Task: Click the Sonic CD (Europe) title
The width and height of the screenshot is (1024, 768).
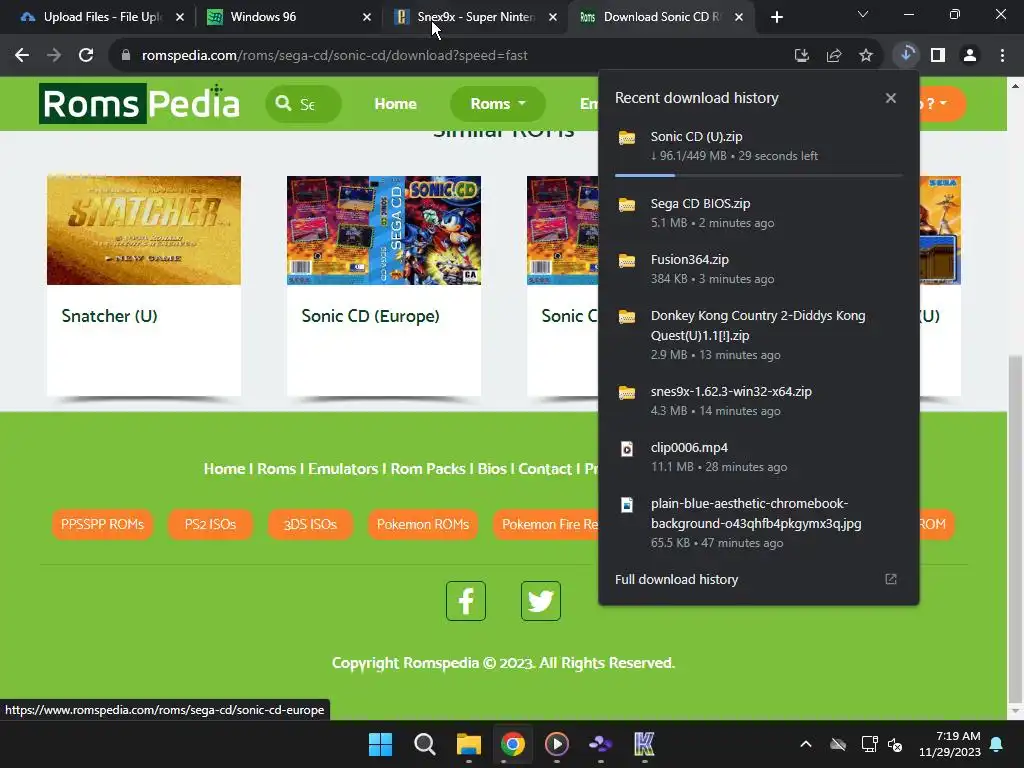Action: pos(370,316)
